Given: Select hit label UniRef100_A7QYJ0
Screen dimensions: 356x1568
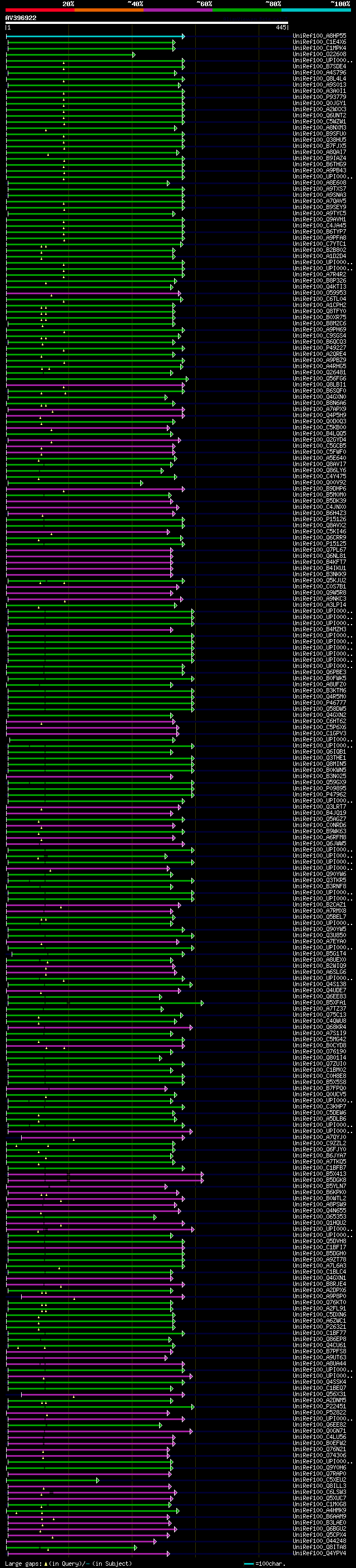Looking at the screenshot, I should pyautogui.click(x=319, y=1137).
